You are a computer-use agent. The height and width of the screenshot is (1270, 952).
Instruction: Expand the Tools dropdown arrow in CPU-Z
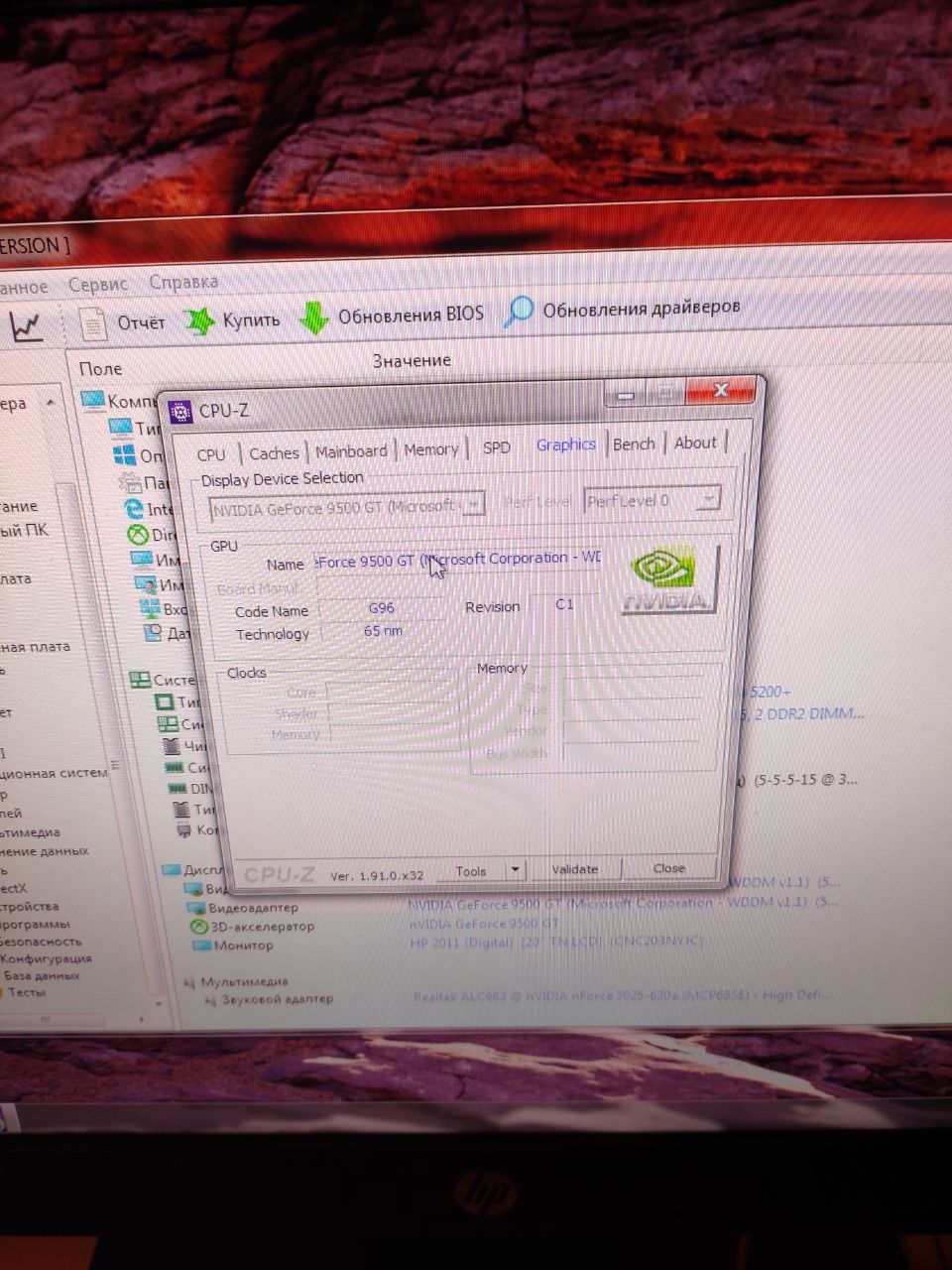[x=515, y=870]
